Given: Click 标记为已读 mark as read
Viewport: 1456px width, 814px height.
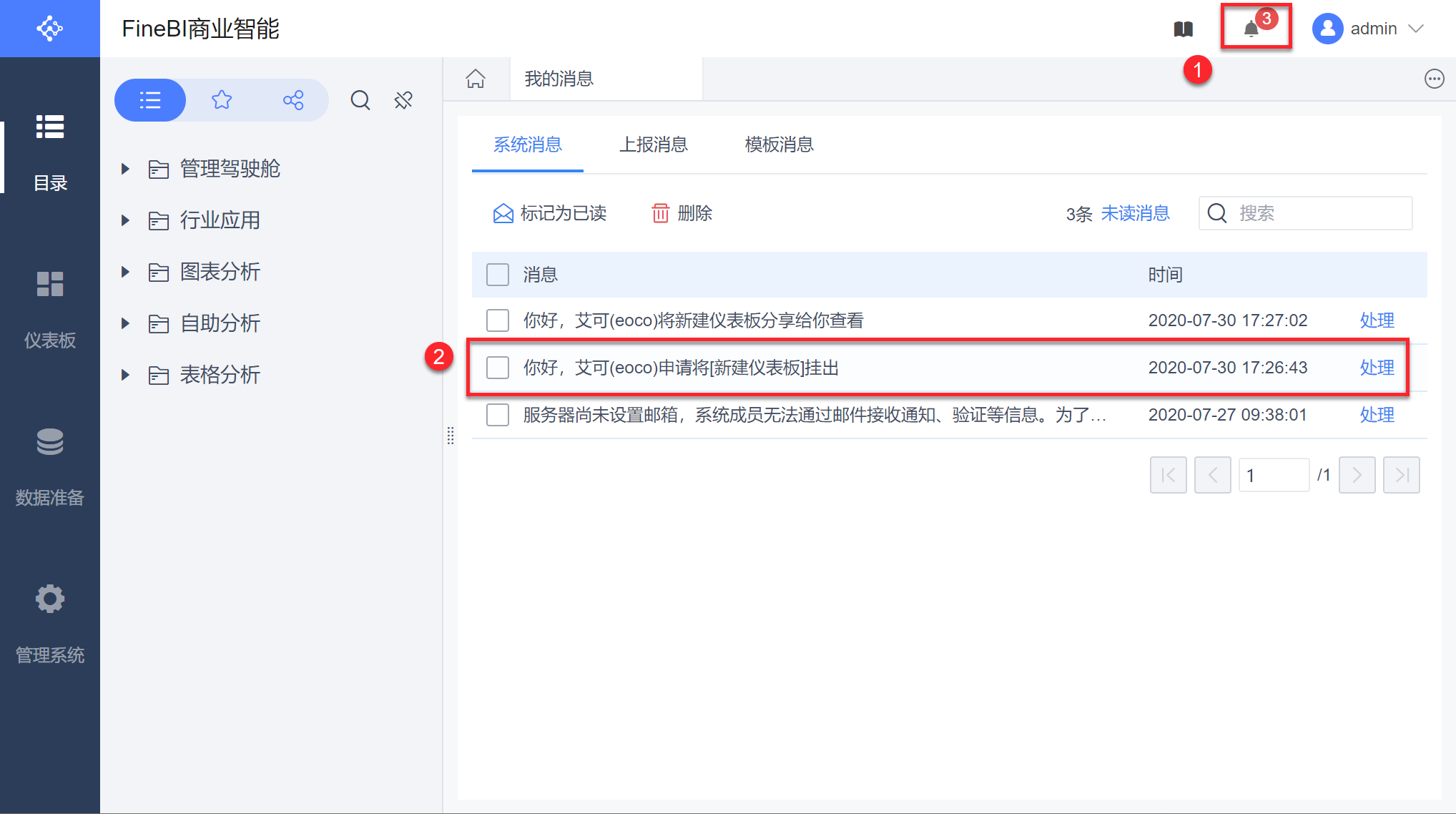Looking at the screenshot, I should tap(549, 213).
